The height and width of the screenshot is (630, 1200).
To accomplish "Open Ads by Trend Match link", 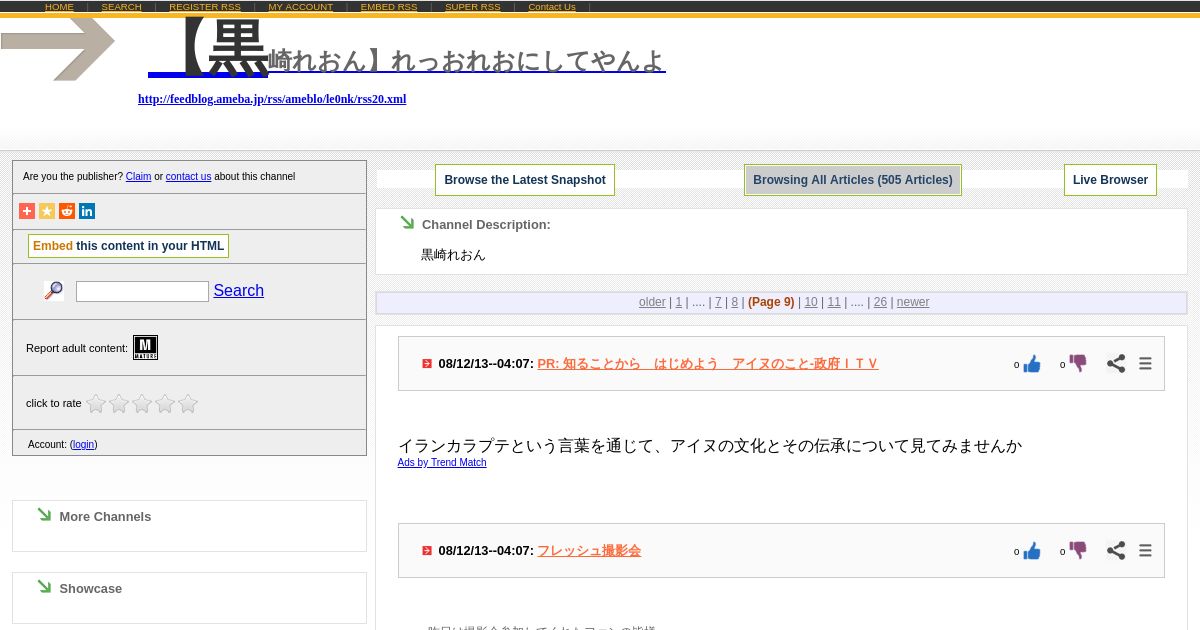I will (x=442, y=463).
